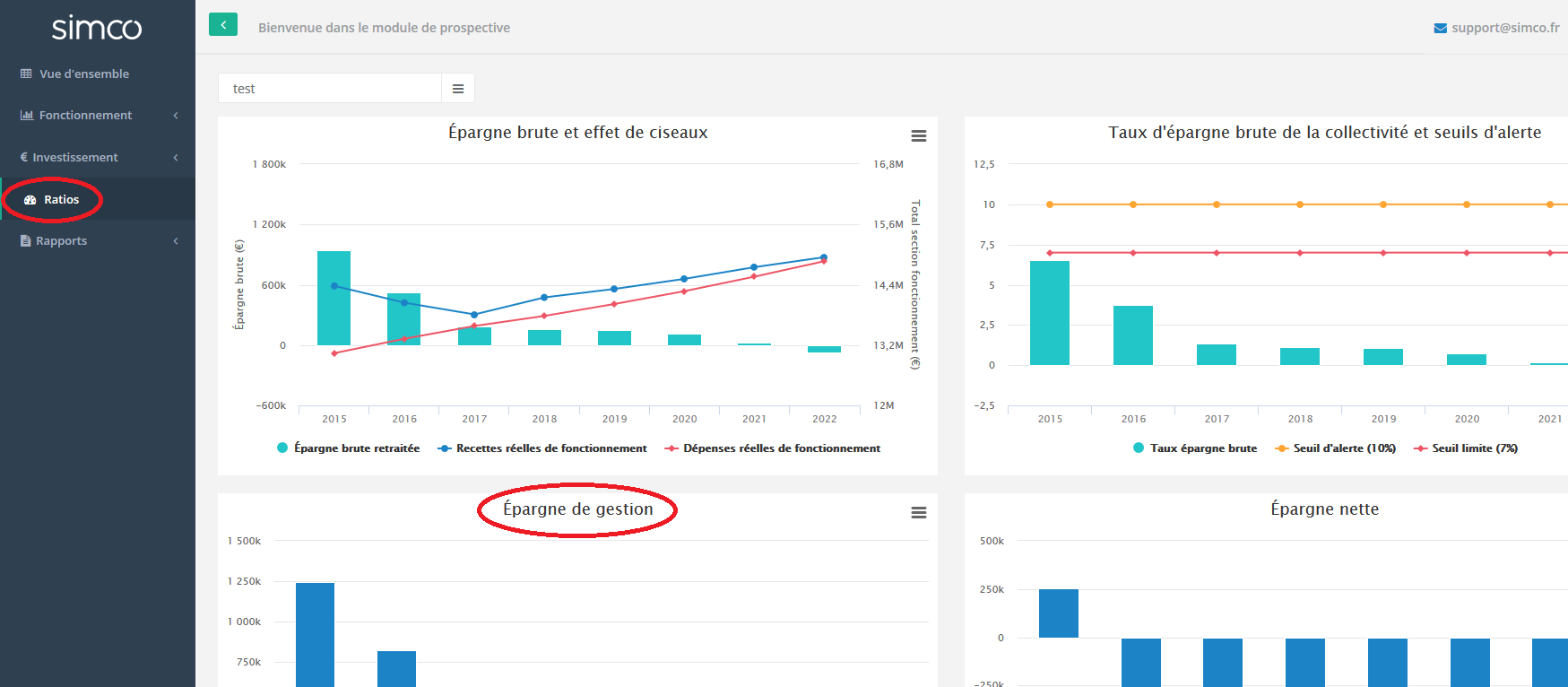
Task: Expand the Rapports sidebar menu chevron
Action: (176, 241)
